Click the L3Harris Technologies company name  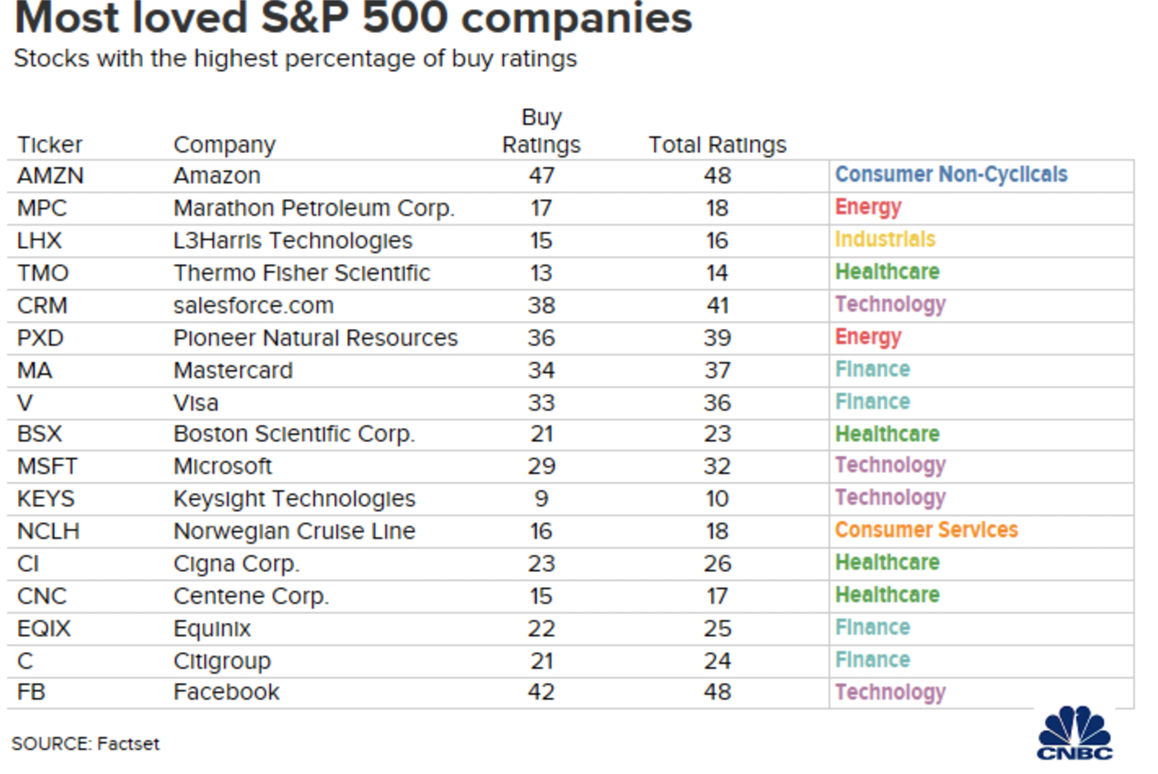[x=292, y=241]
